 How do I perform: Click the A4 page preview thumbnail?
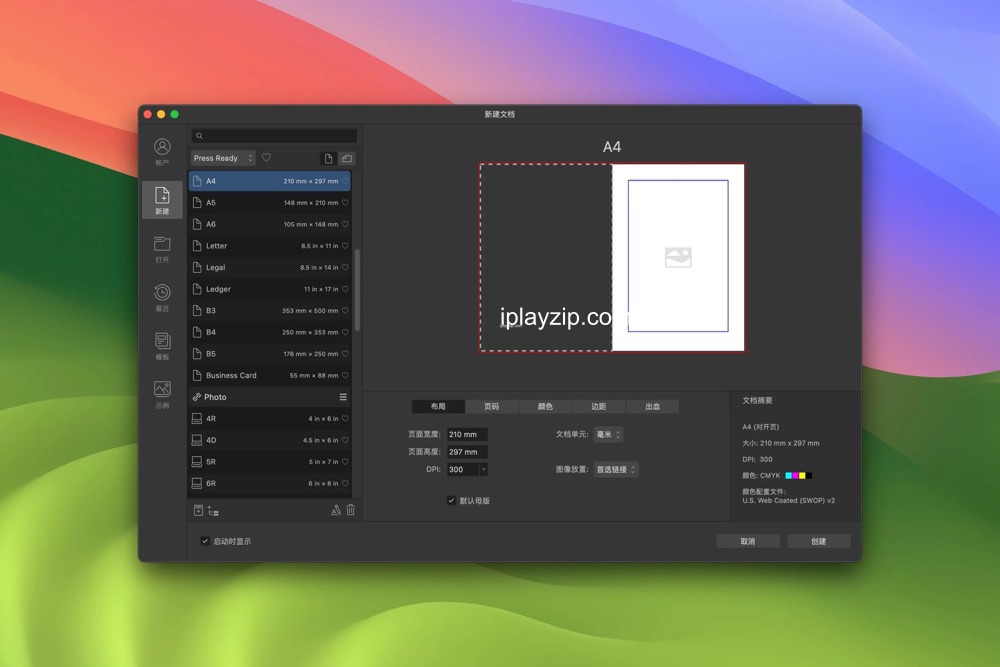(x=612, y=258)
